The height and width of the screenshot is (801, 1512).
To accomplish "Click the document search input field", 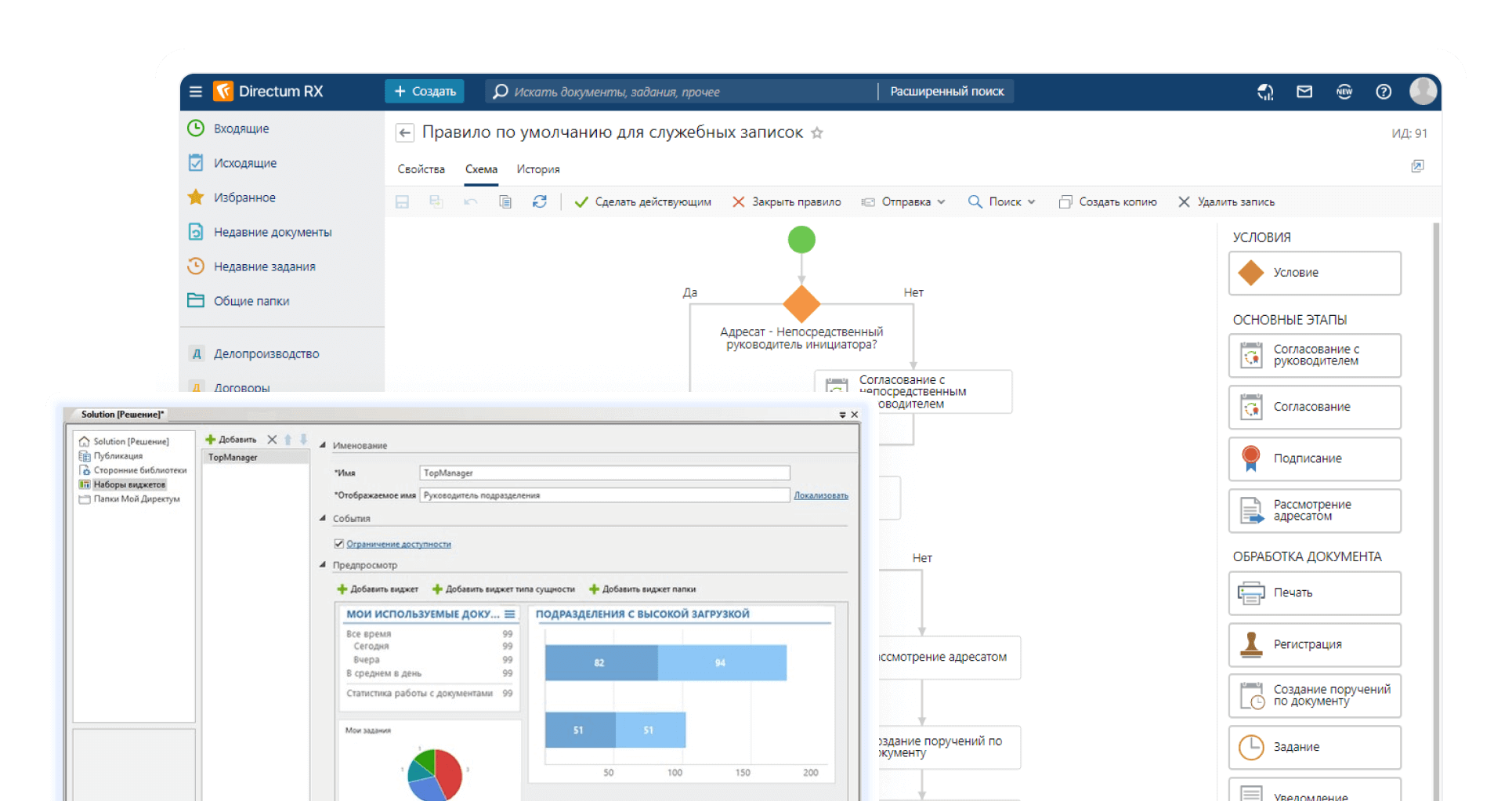I will 682,92.
